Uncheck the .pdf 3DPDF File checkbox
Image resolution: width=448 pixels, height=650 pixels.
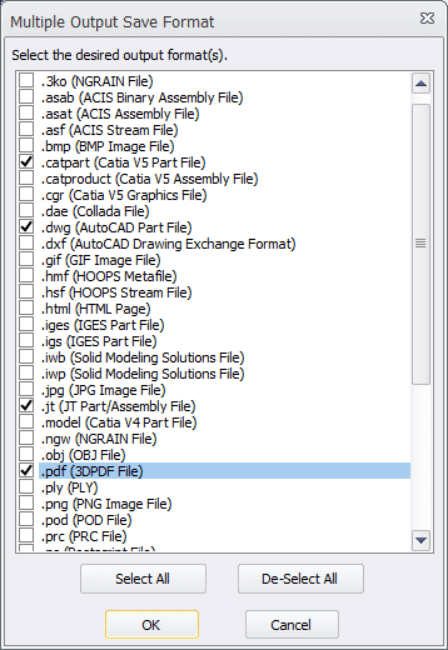point(27,471)
